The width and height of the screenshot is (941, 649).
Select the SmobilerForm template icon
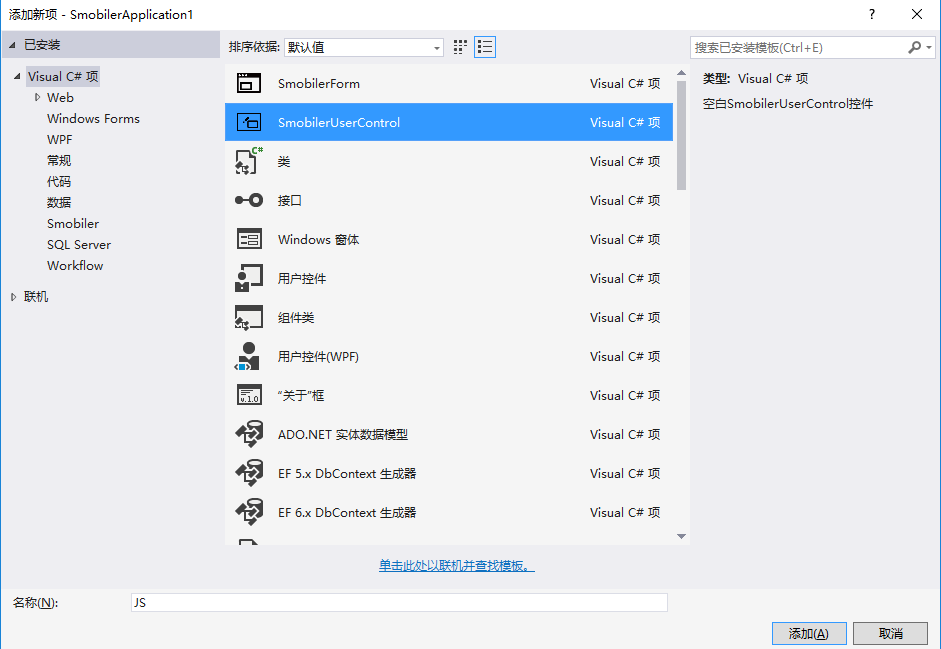249,83
